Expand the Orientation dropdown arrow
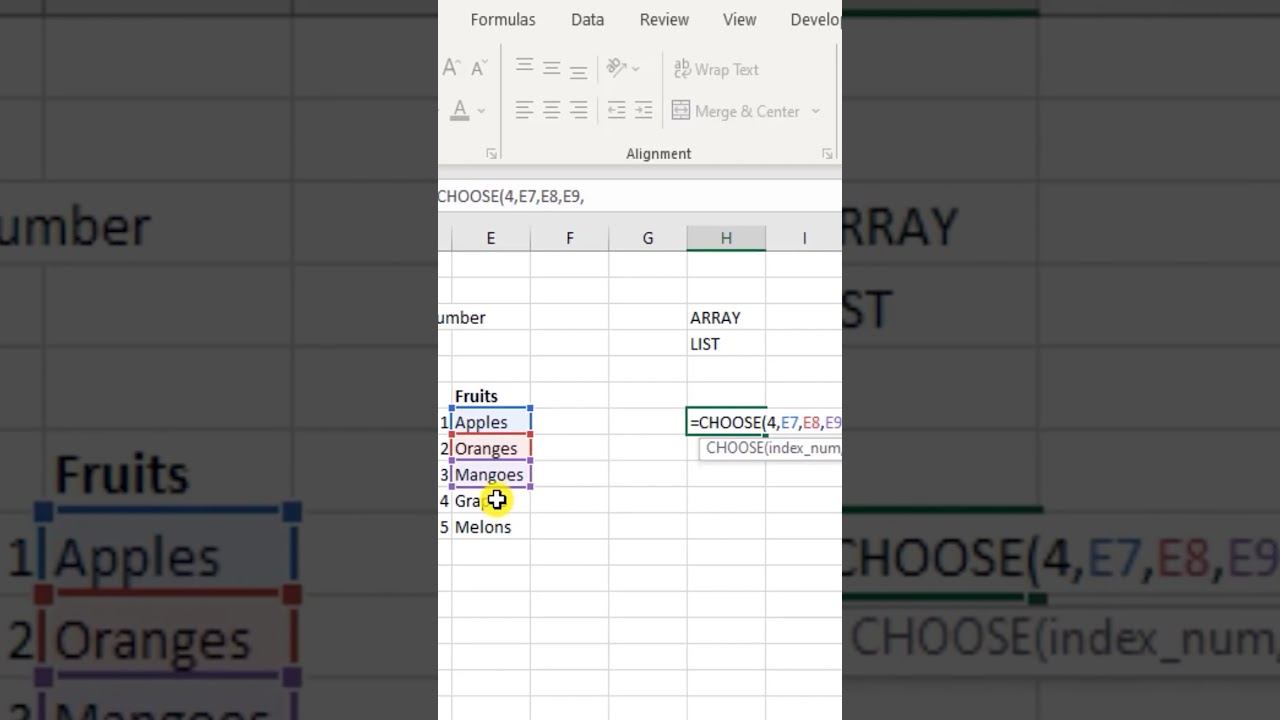The height and width of the screenshot is (720, 1280). (x=635, y=69)
